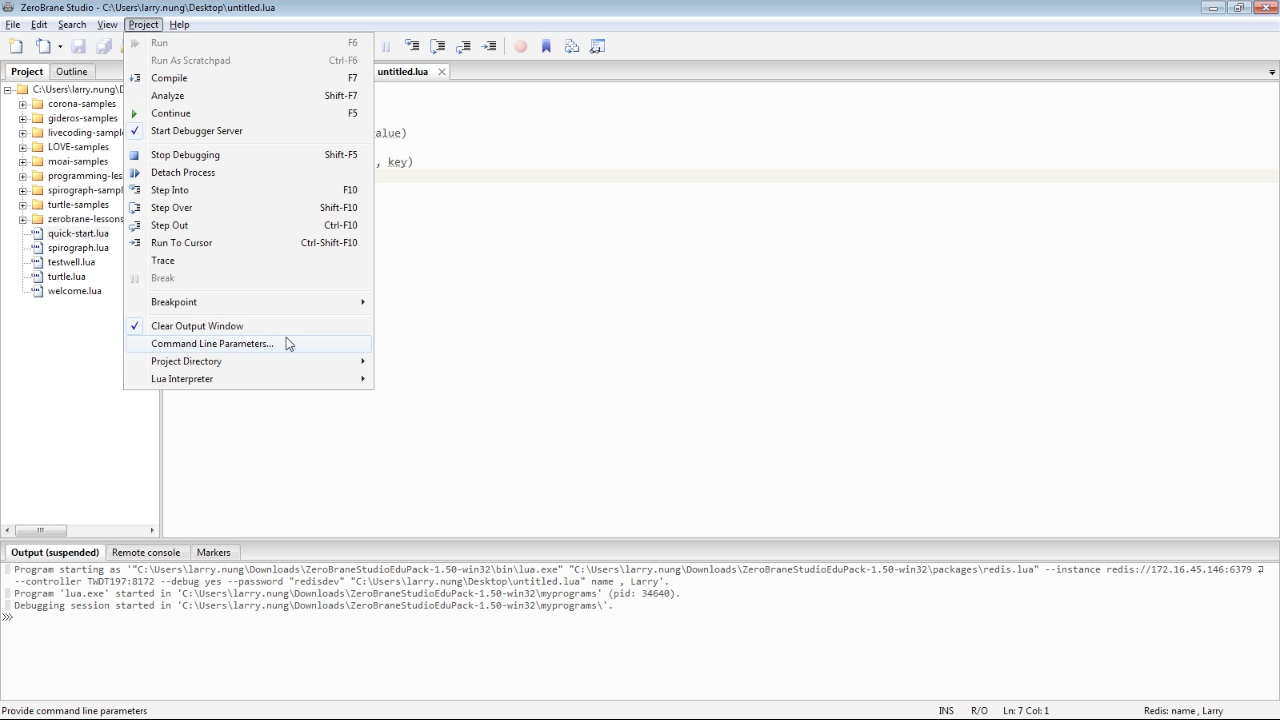Open the Watch window toolbar icon
1280x720 pixels.
[598, 46]
